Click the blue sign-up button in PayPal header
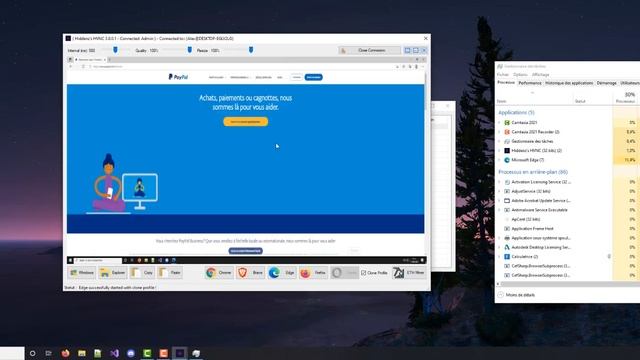 pos(313,77)
